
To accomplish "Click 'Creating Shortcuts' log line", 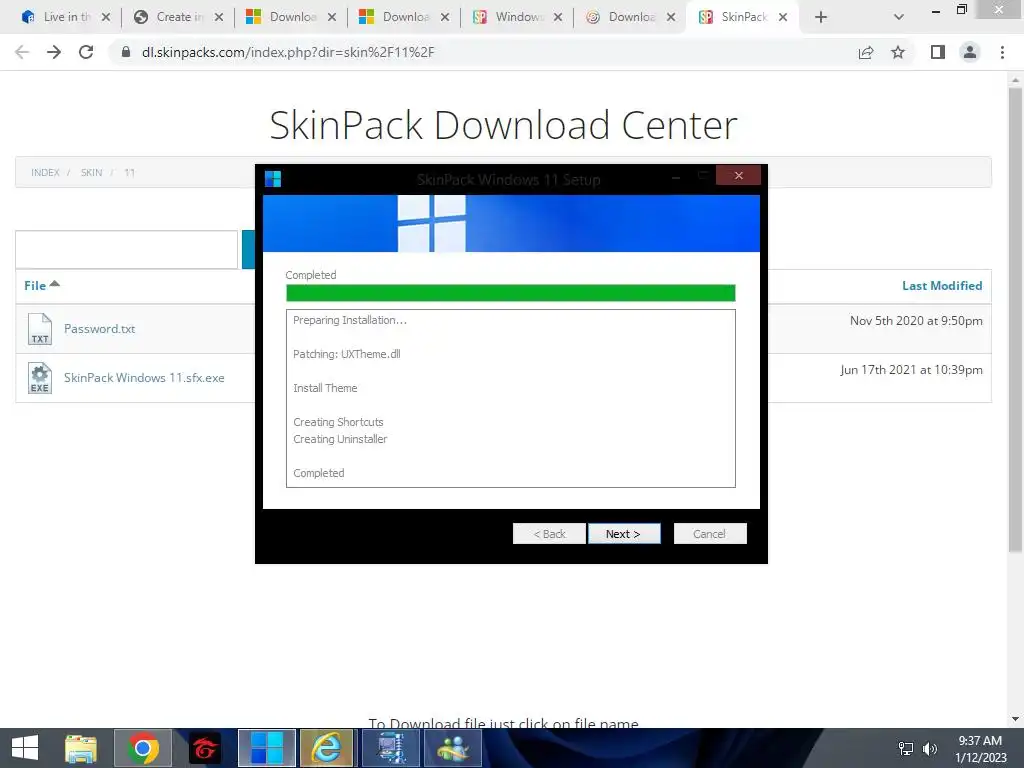I will [x=338, y=422].
